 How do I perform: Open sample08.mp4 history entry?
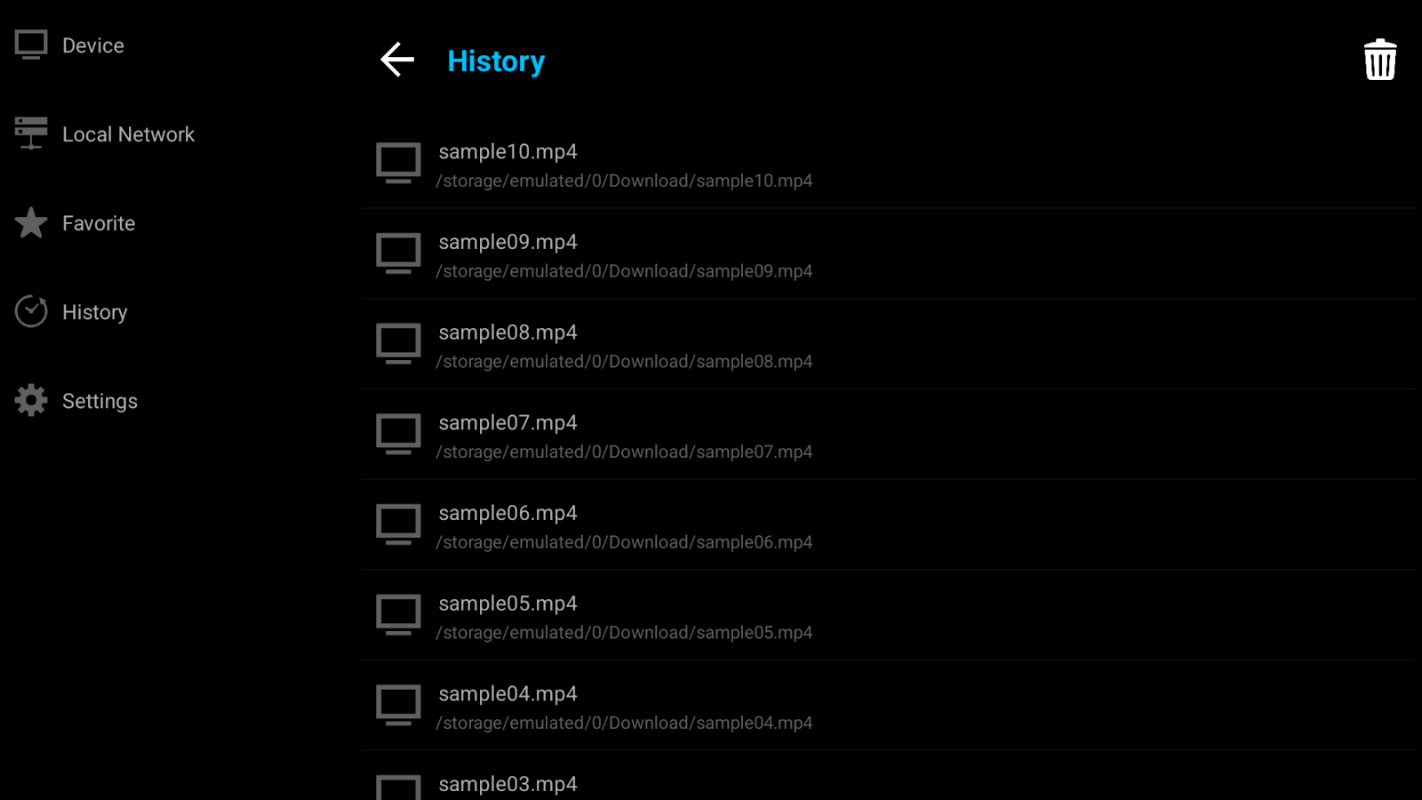(x=508, y=333)
